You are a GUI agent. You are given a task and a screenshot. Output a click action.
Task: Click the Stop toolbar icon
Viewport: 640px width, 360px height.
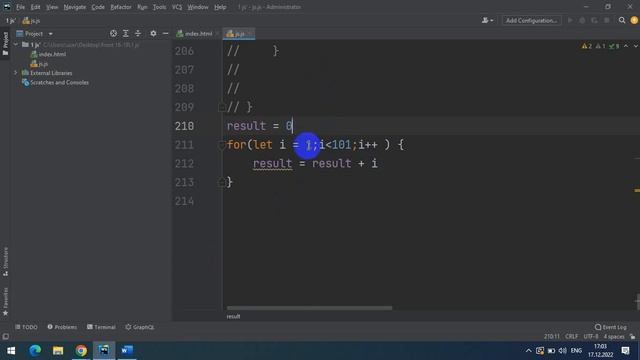point(607,20)
